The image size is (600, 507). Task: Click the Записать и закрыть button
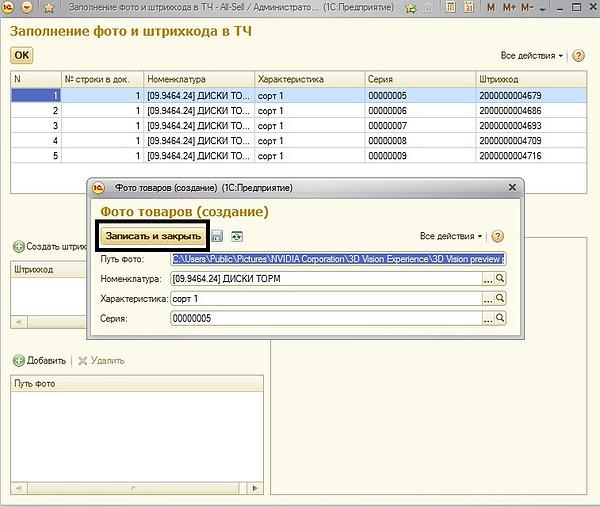[153, 236]
